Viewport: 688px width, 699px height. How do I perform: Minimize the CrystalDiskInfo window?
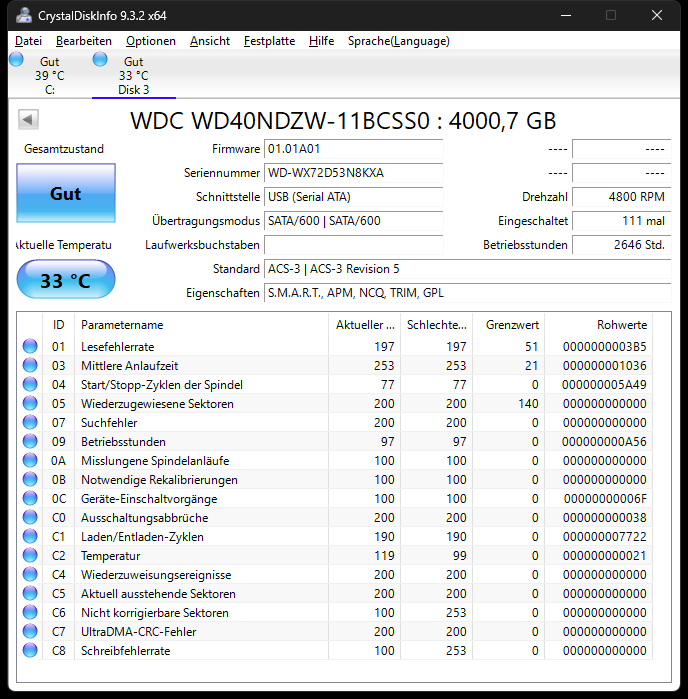566,15
